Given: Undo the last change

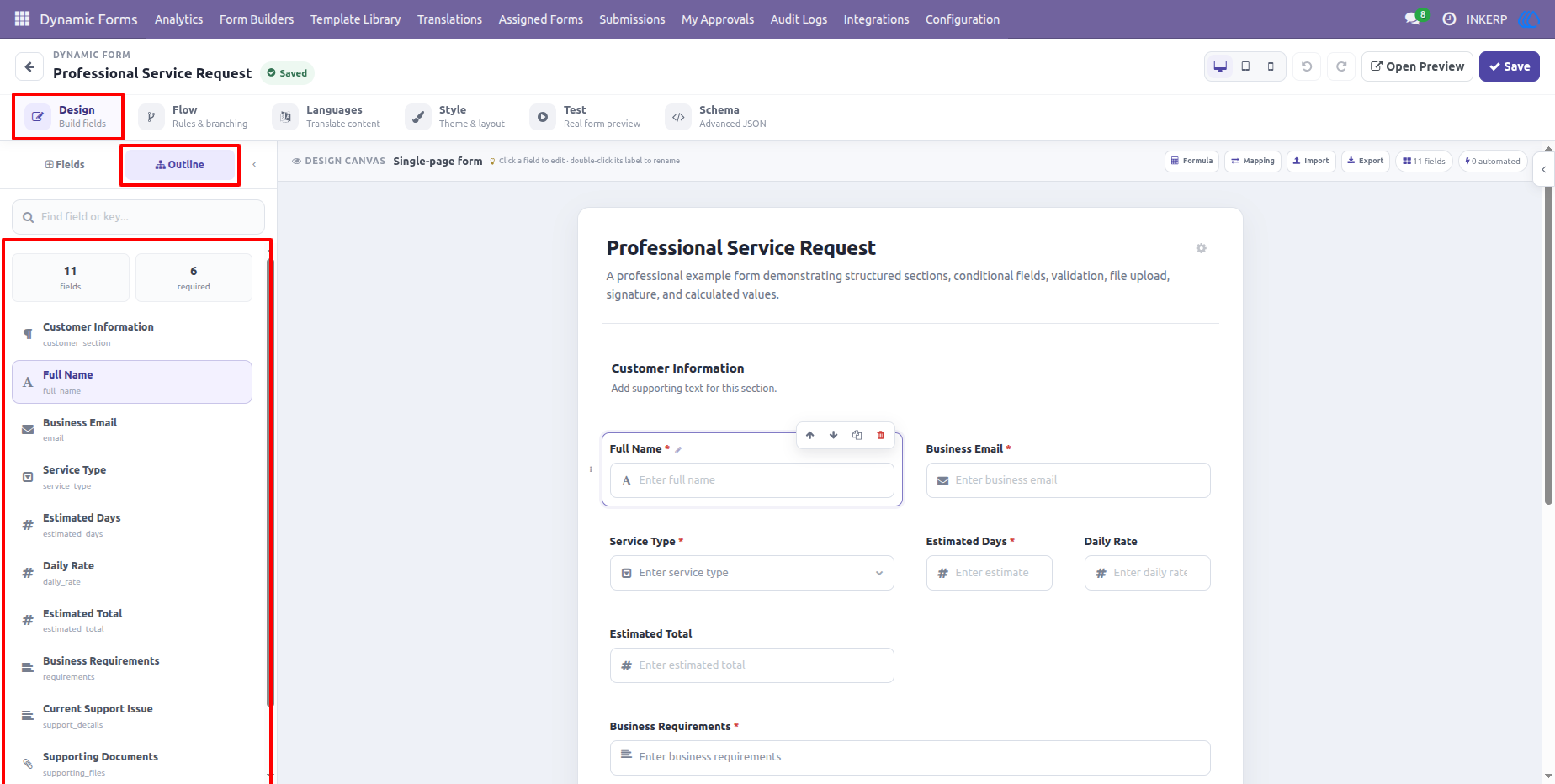Looking at the screenshot, I should coord(1307,66).
